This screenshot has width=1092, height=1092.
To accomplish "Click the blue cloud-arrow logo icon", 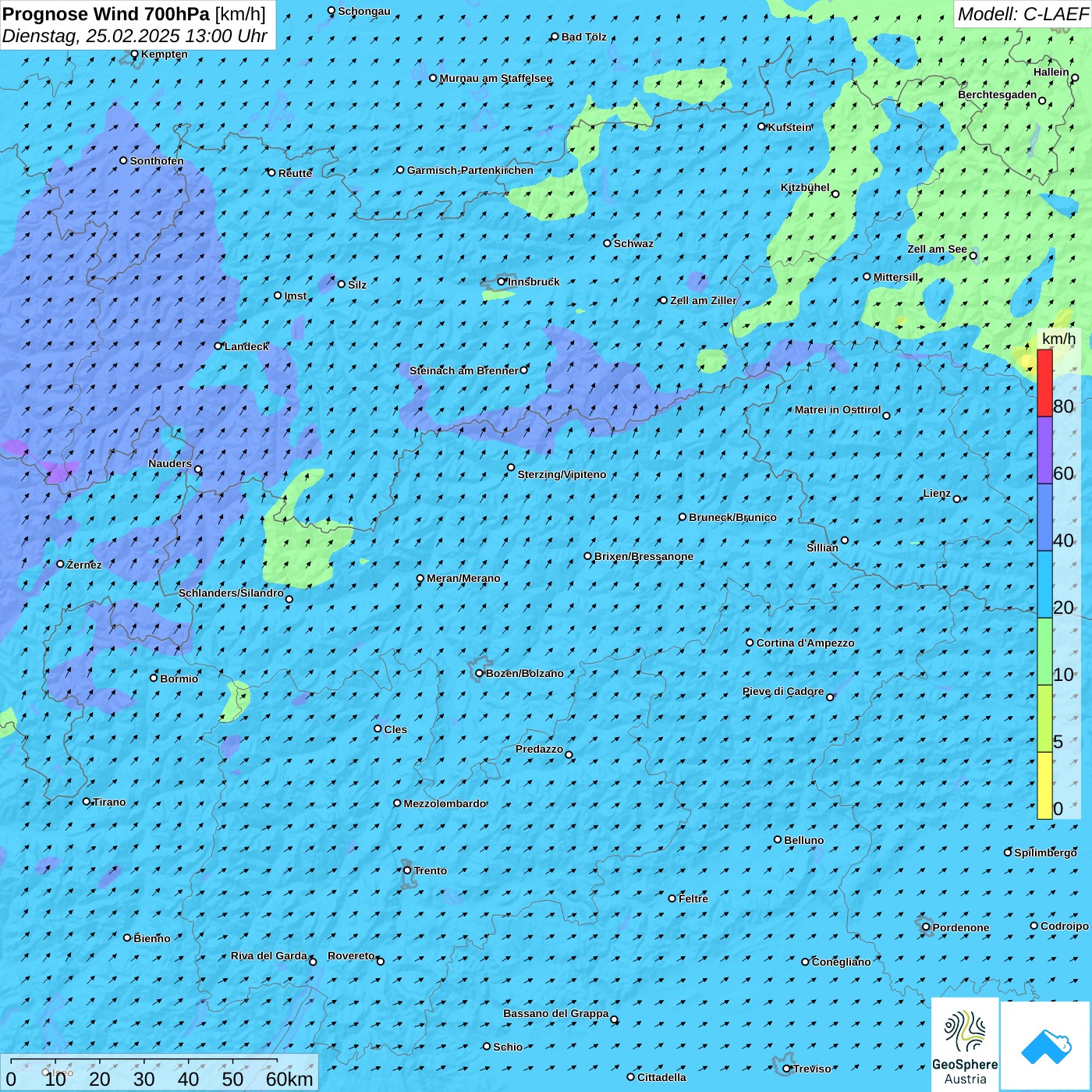I will tap(1045, 1046).
